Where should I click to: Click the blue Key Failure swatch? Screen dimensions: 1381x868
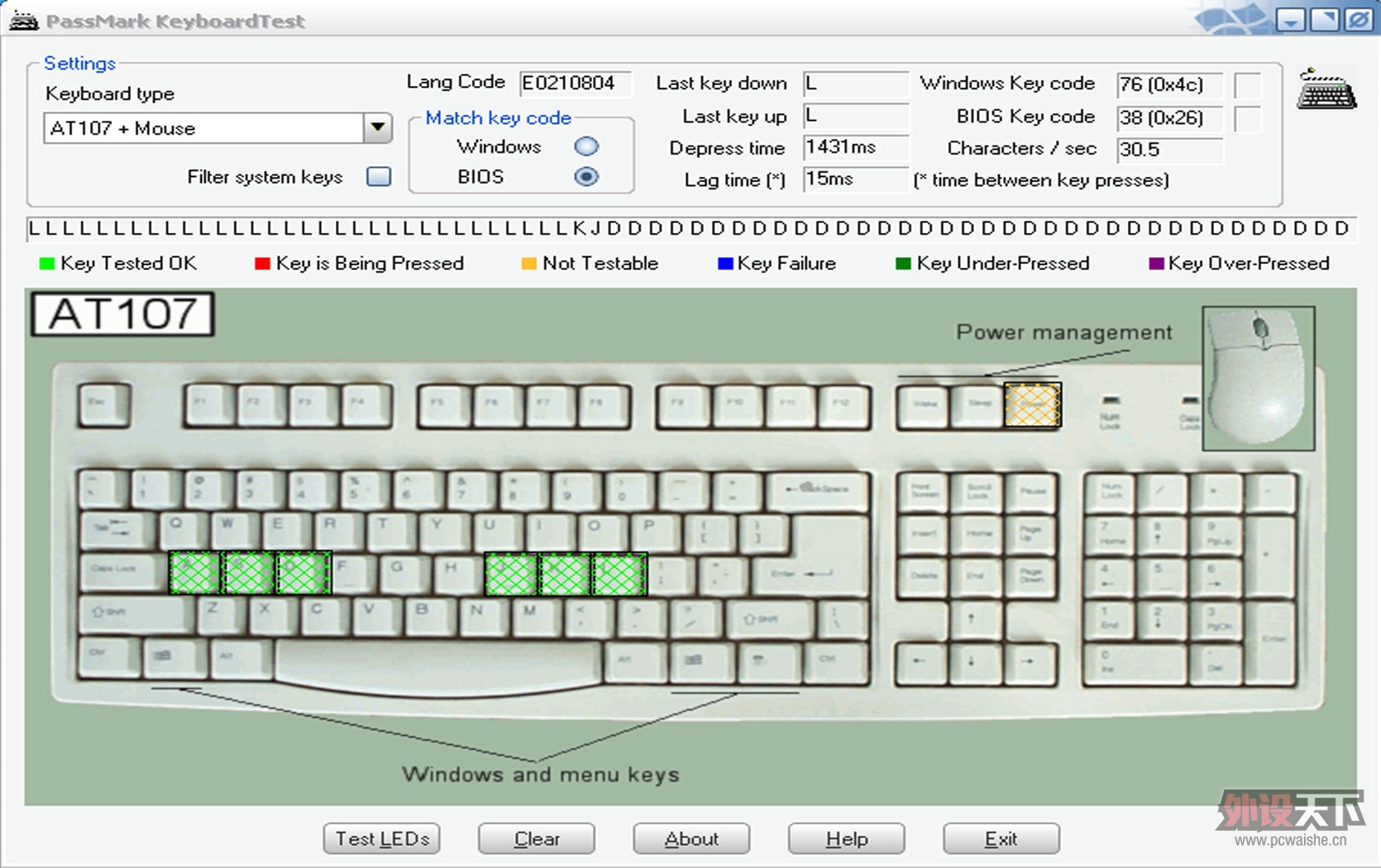pos(725,264)
